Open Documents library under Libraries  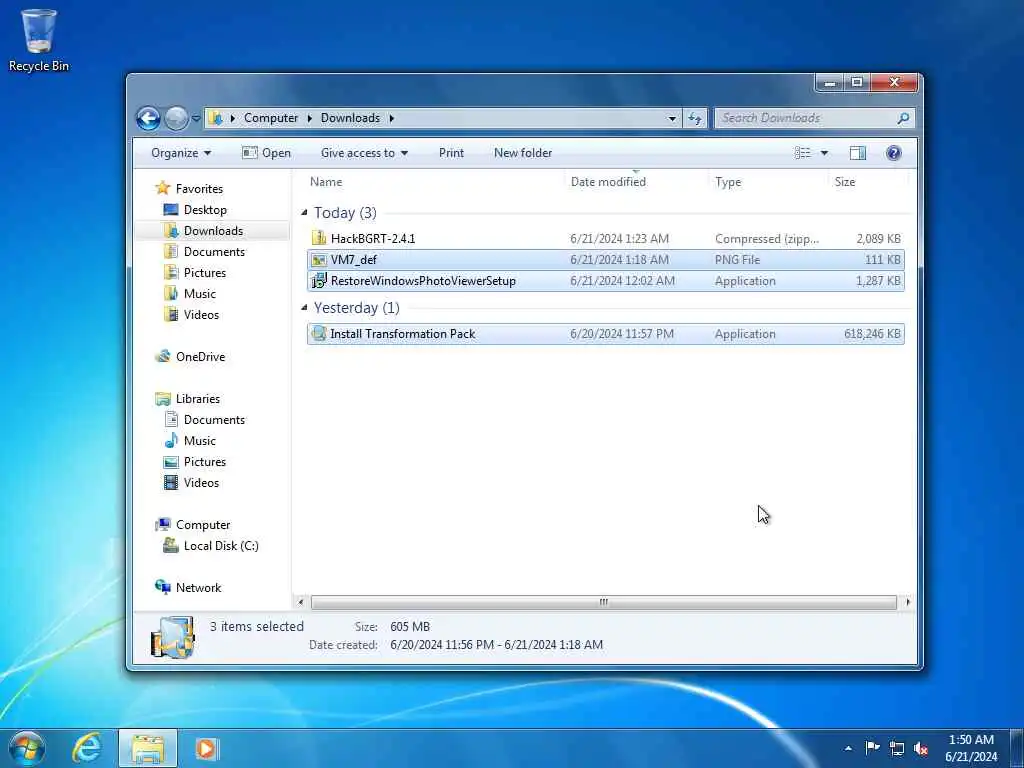tap(214, 419)
